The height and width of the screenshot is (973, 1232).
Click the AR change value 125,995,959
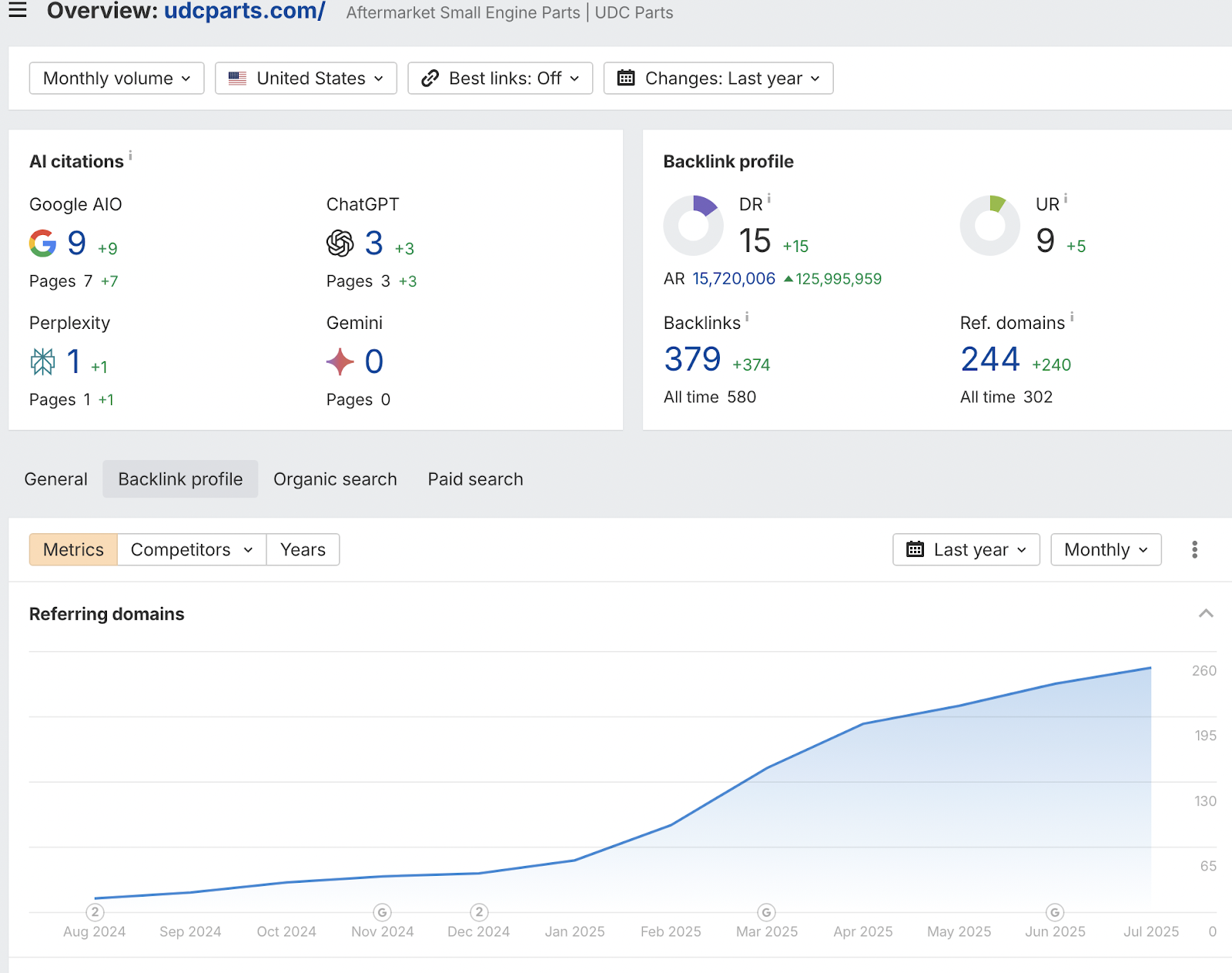click(x=839, y=279)
